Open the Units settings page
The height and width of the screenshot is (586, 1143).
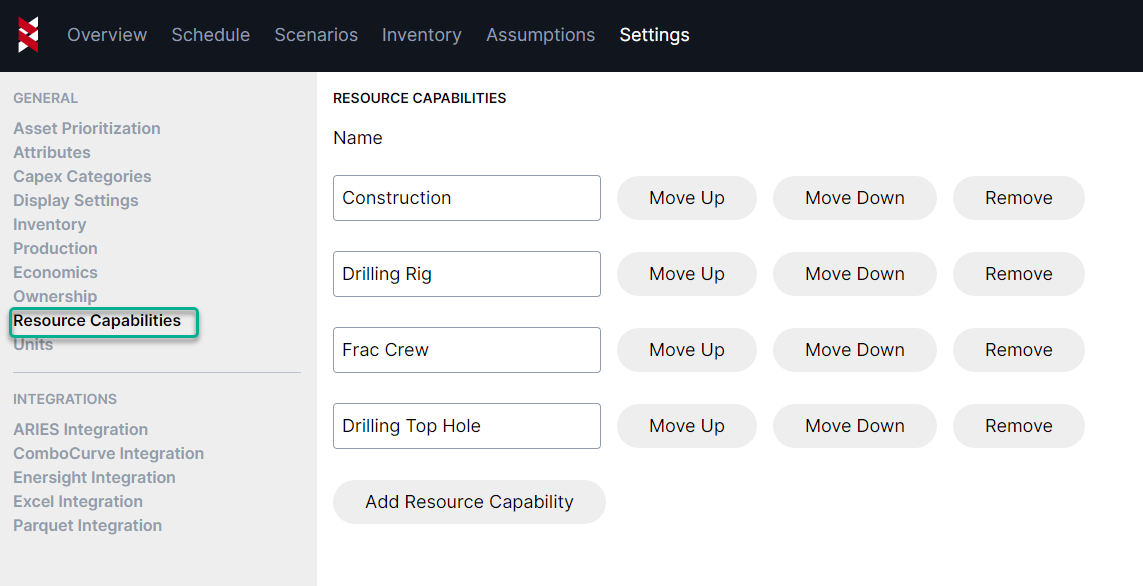tap(33, 345)
